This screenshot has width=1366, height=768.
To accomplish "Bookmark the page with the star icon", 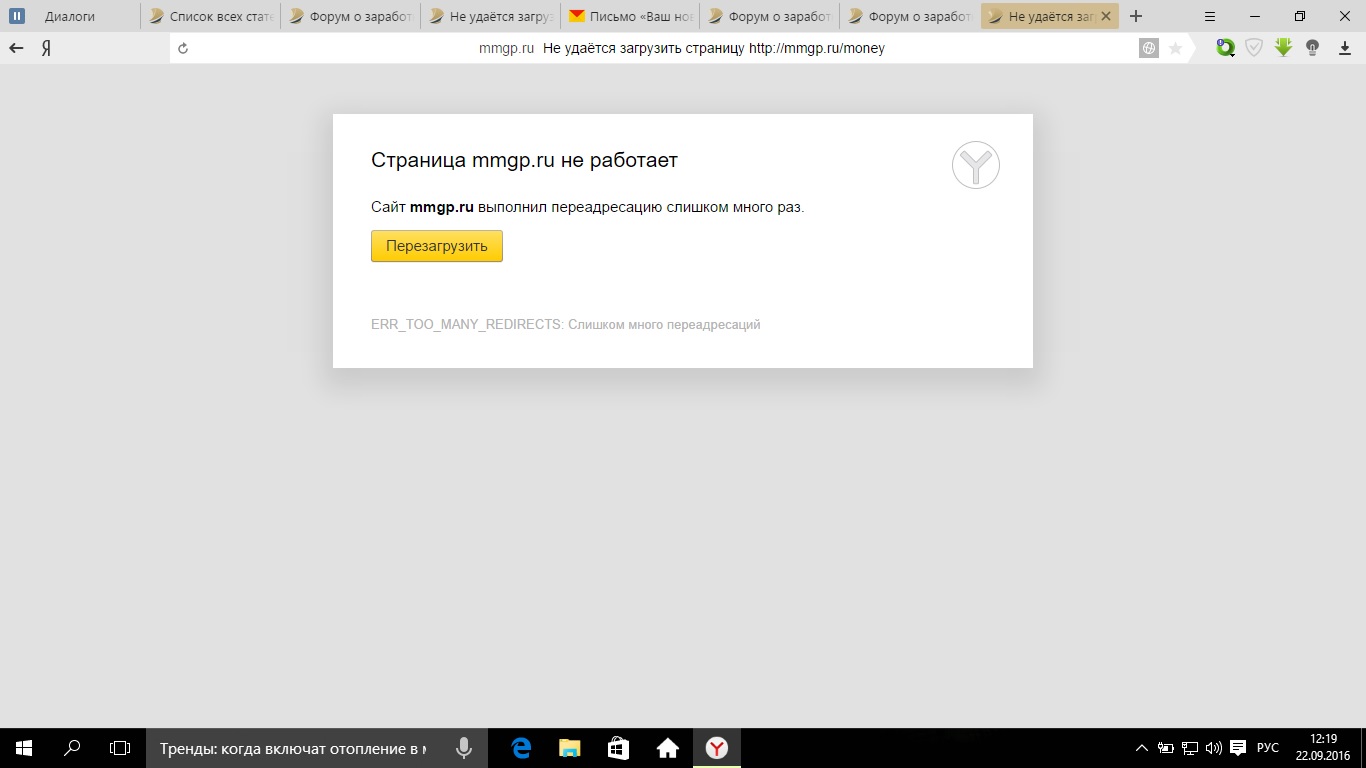I will point(1176,48).
